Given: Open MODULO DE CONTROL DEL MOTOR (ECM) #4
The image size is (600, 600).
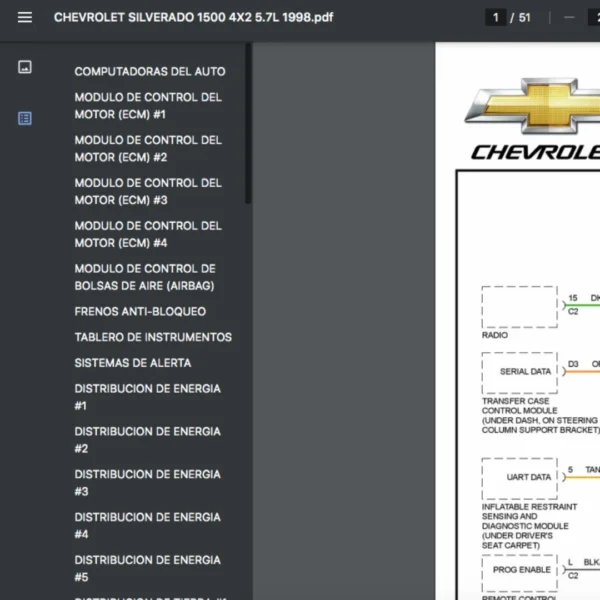Looking at the screenshot, I should pos(148,234).
